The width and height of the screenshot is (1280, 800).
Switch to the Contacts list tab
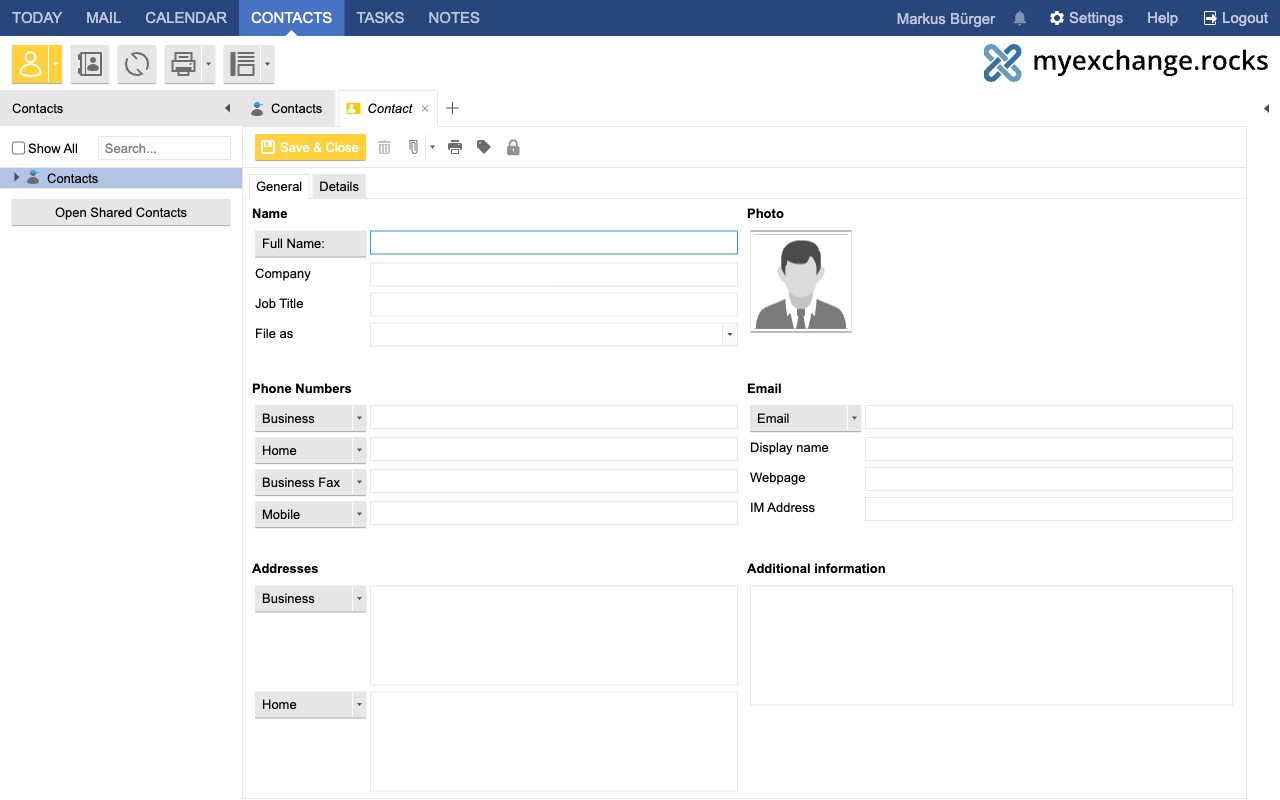(x=286, y=108)
